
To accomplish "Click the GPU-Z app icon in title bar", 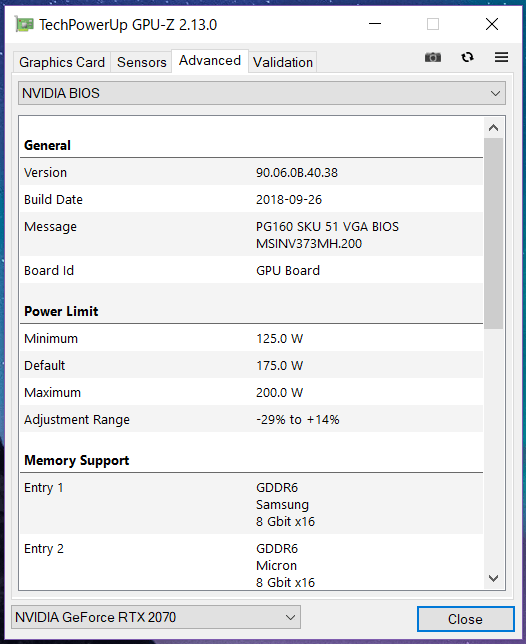I will (24, 24).
